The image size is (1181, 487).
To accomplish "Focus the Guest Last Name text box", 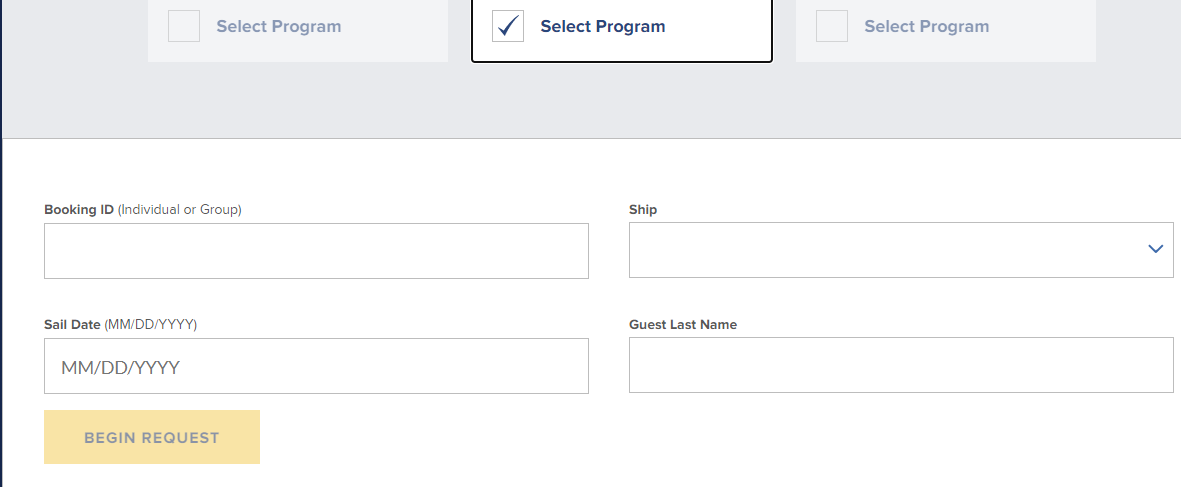I will (x=901, y=365).
